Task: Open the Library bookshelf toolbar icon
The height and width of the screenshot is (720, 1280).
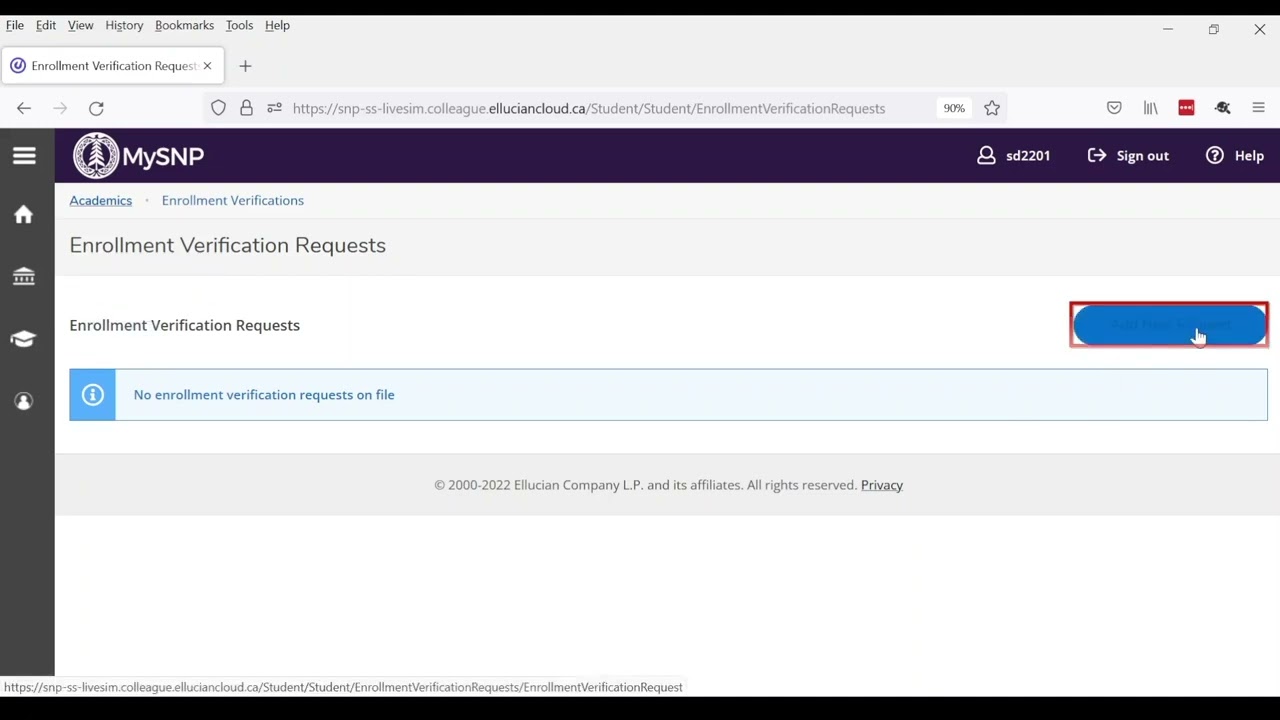Action: tap(1150, 108)
